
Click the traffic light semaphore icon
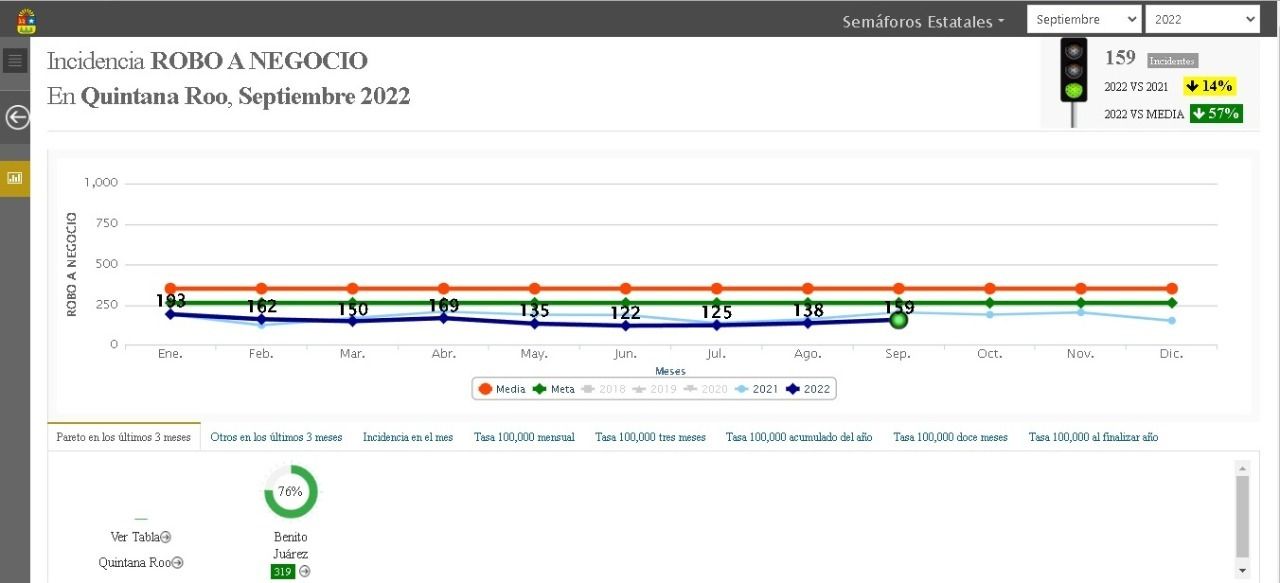1074,82
